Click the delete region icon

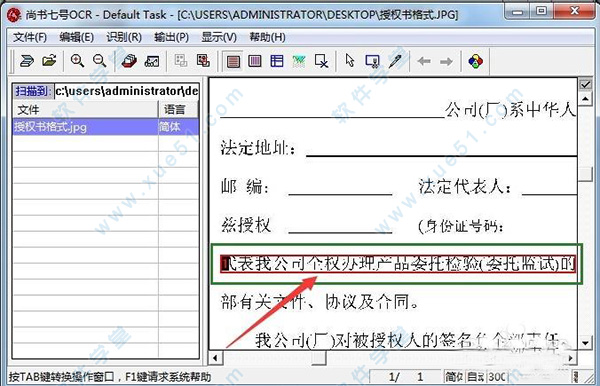click(x=321, y=61)
